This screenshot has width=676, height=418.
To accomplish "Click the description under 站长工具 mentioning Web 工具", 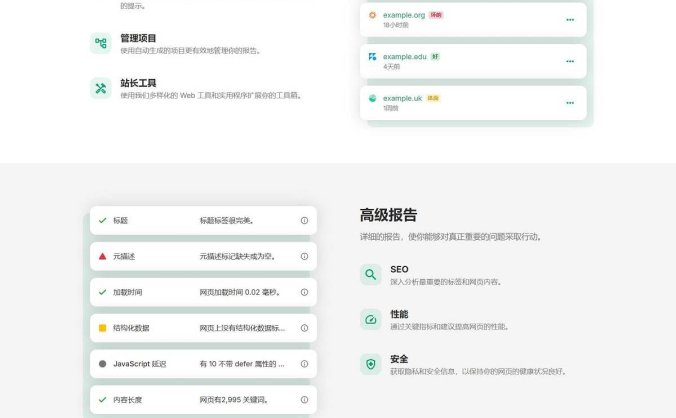I will point(211,96).
